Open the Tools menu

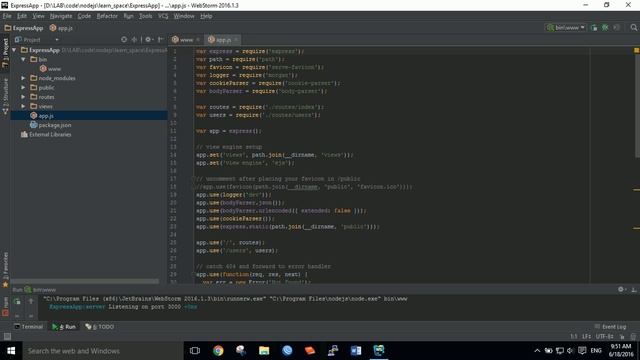click(145, 16)
